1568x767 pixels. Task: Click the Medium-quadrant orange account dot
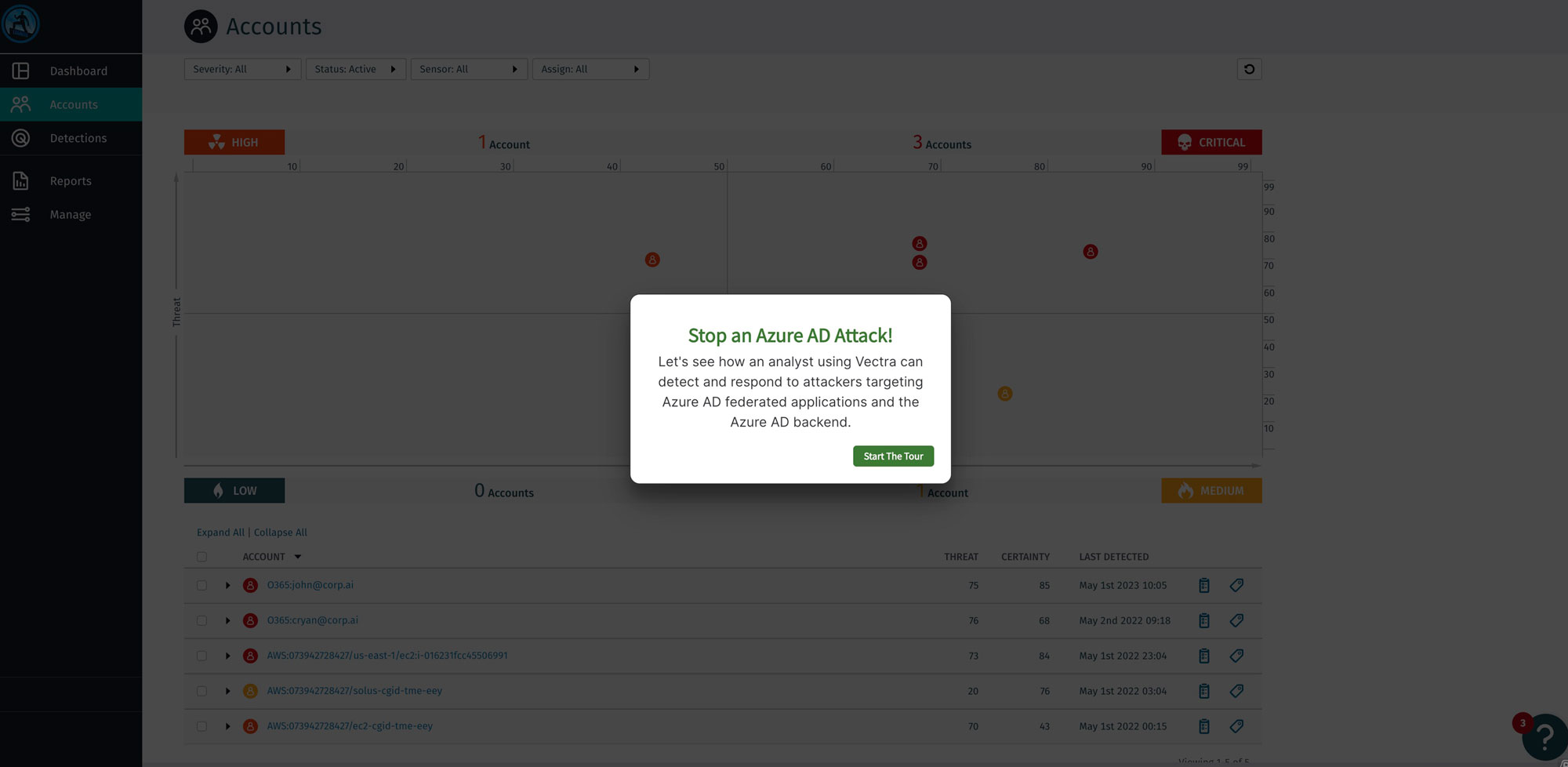coord(1005,394)
